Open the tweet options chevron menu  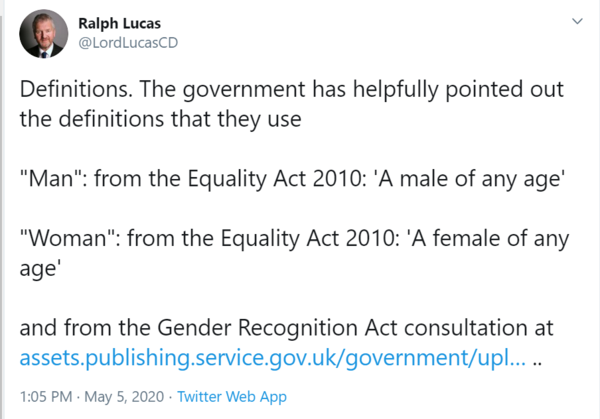click(x=576, y=21)
